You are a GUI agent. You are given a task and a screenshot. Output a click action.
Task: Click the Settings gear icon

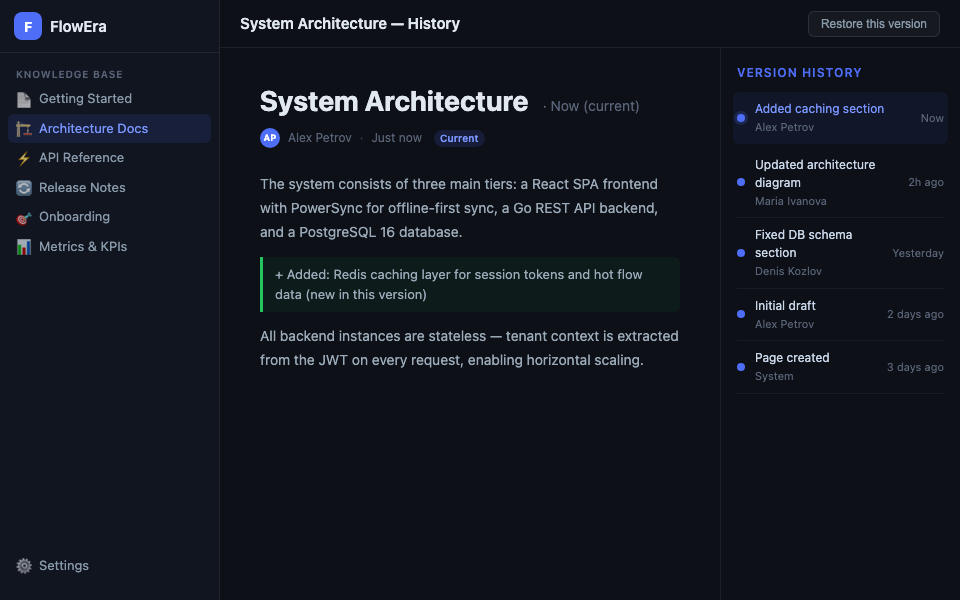pyautogui.click(x=24, y=566)
